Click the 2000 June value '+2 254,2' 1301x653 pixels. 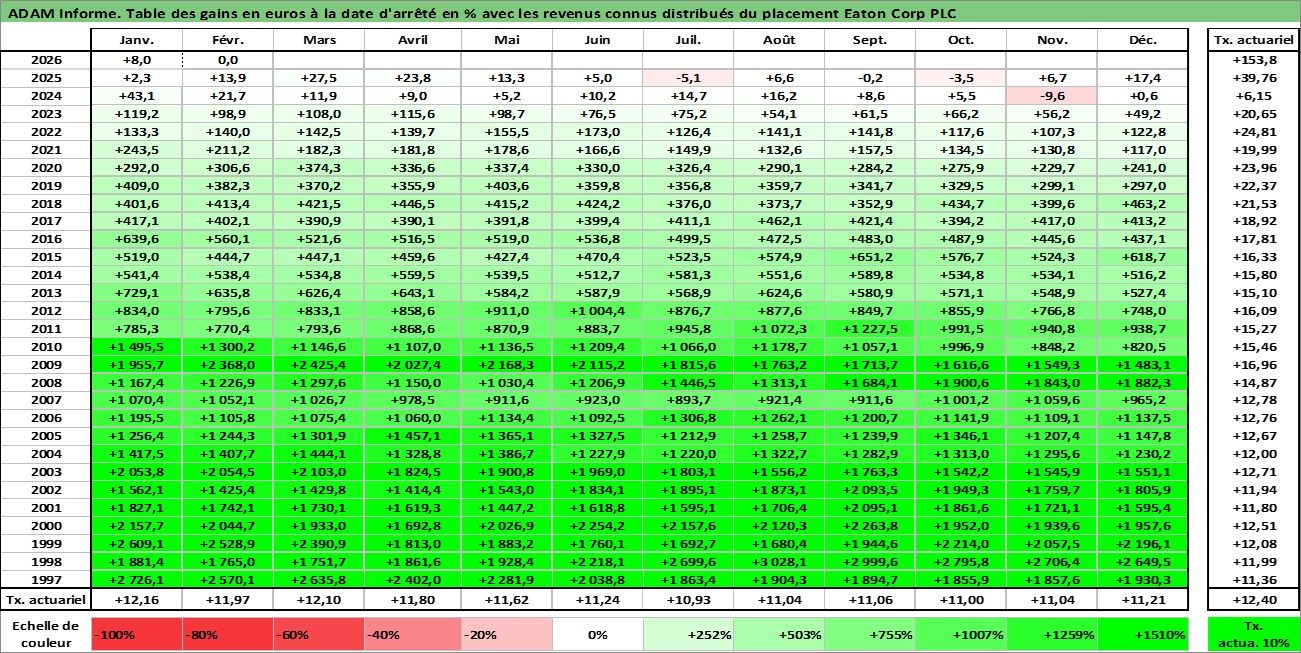point(597,526)
